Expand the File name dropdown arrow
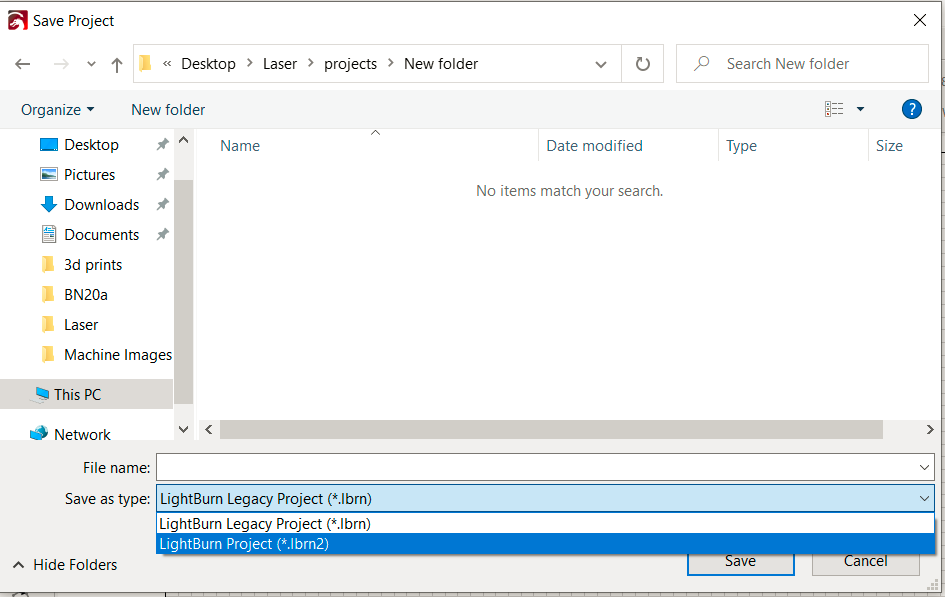The width and height of the screenshot is (945, 597). (x=925, y=467)
